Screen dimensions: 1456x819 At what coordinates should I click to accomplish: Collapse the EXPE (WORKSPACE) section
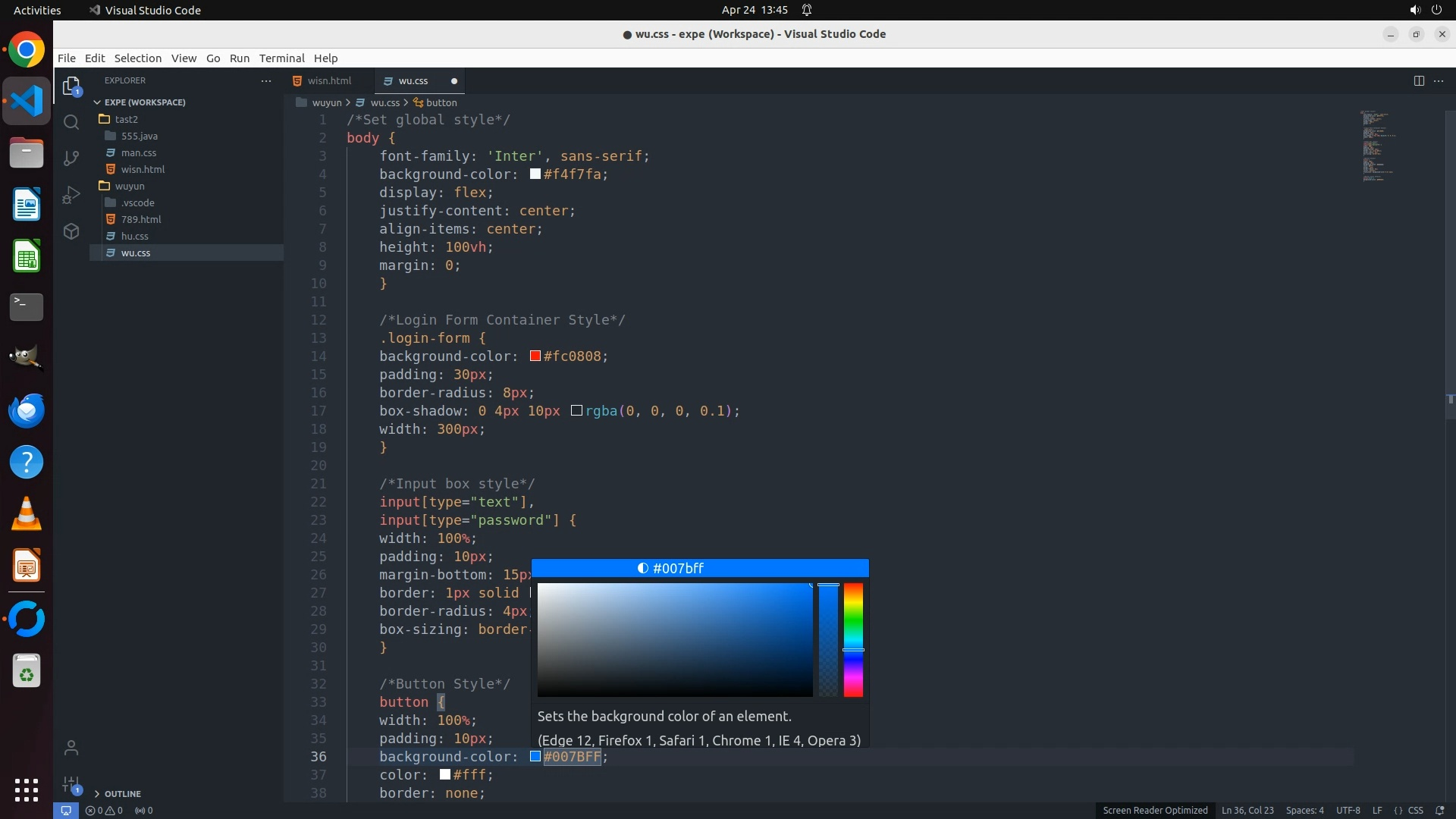coord(144,102)
